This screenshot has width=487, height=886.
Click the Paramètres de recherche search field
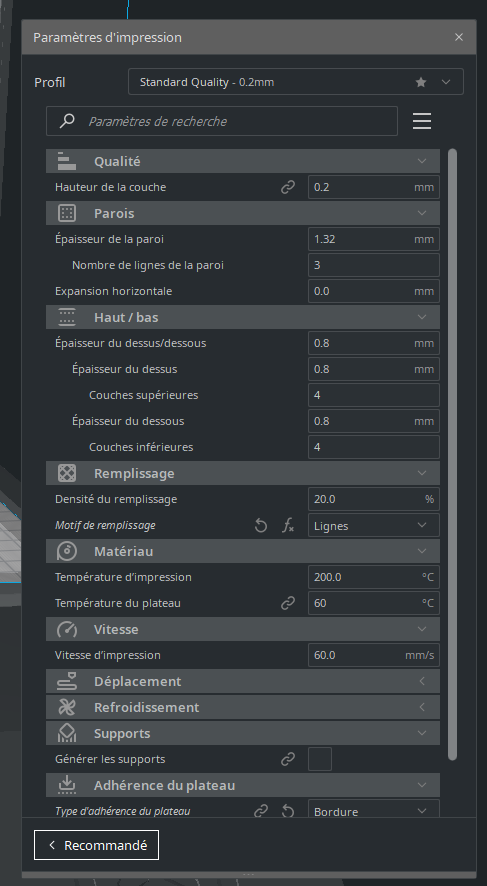click(221, 121)
